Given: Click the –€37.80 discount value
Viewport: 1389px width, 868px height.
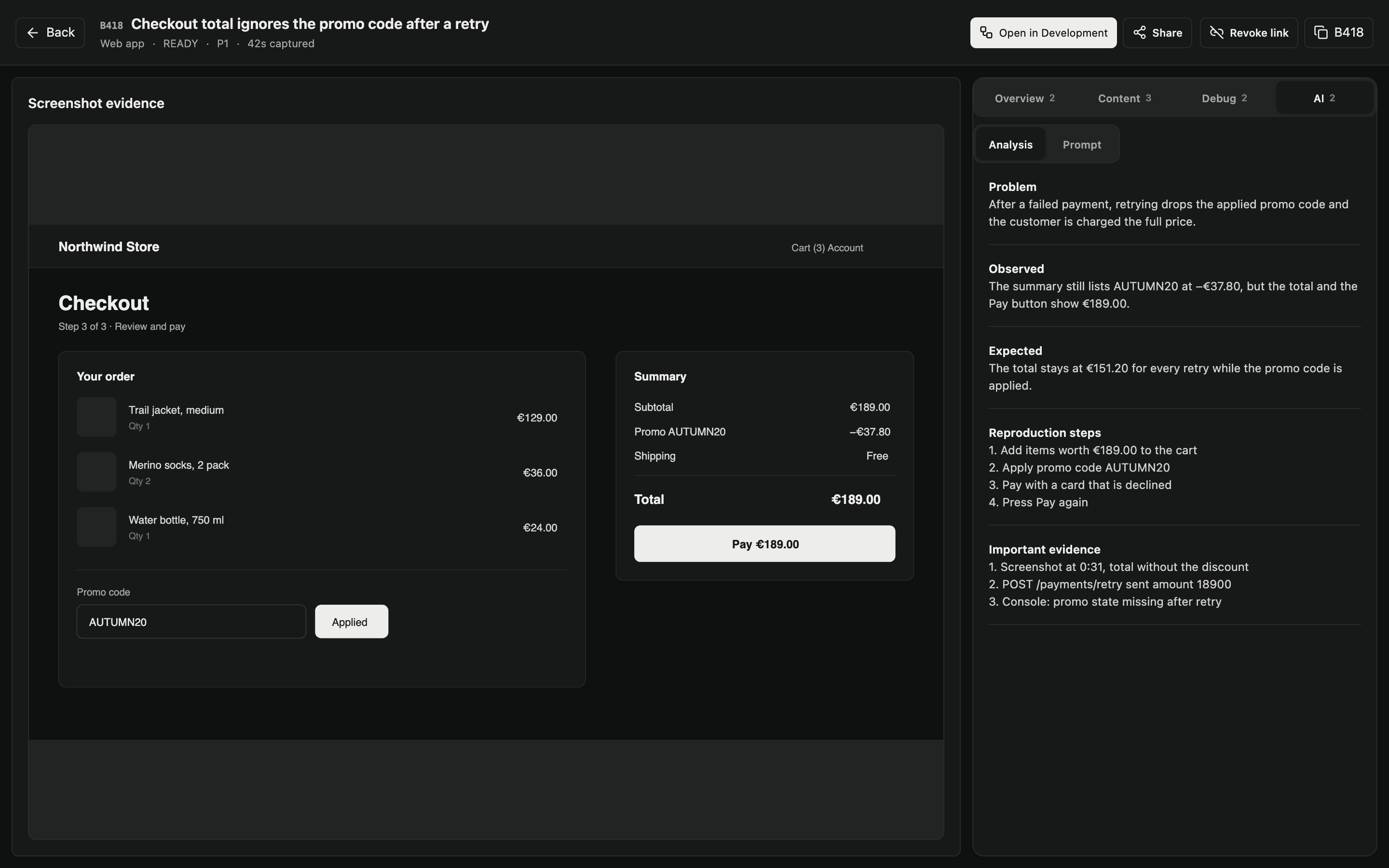Looking at the screenshot, I should (x=870, y=432).
